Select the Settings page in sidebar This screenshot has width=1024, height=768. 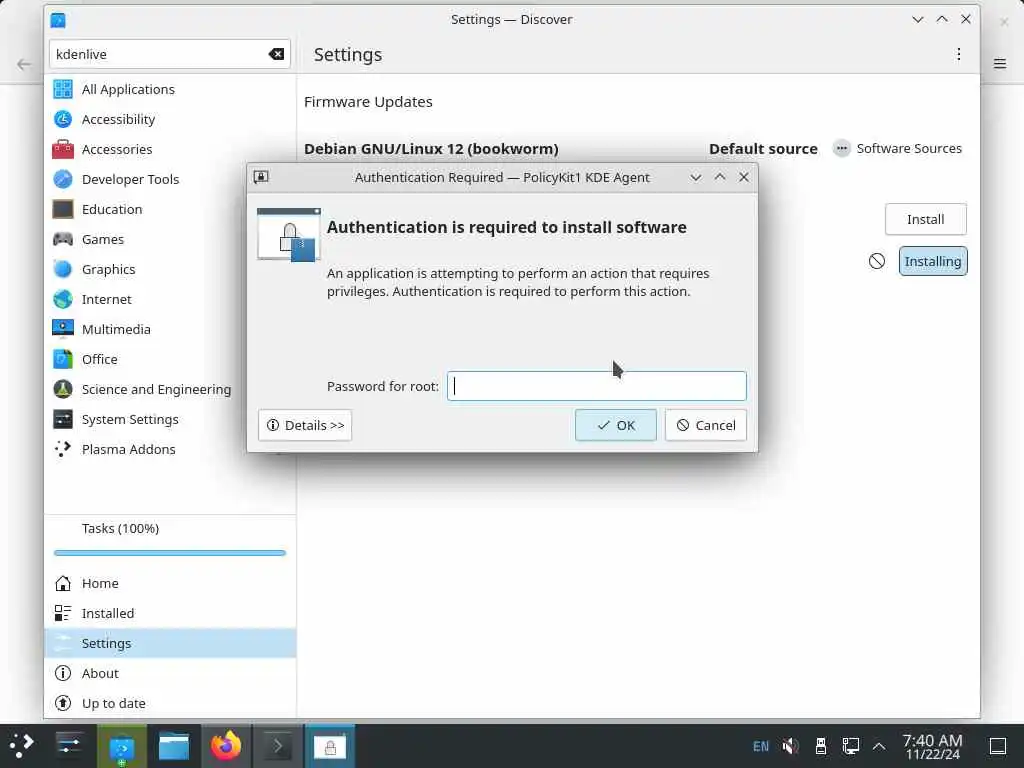coord(170,643)
